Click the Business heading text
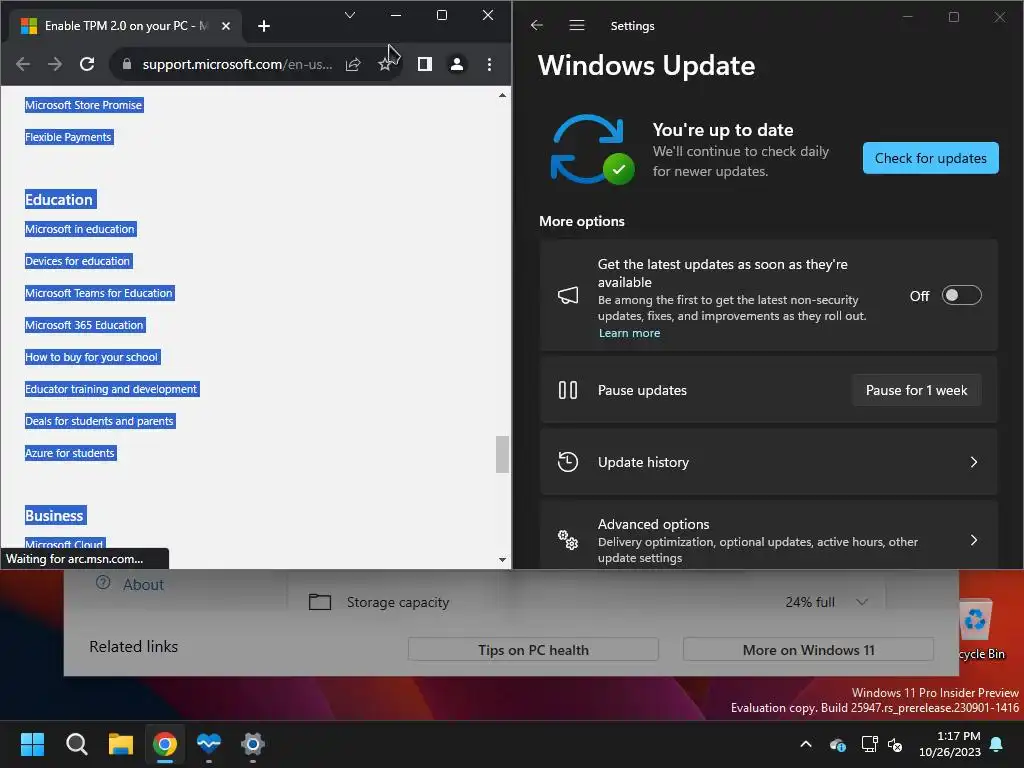 [x=56, y=516]
